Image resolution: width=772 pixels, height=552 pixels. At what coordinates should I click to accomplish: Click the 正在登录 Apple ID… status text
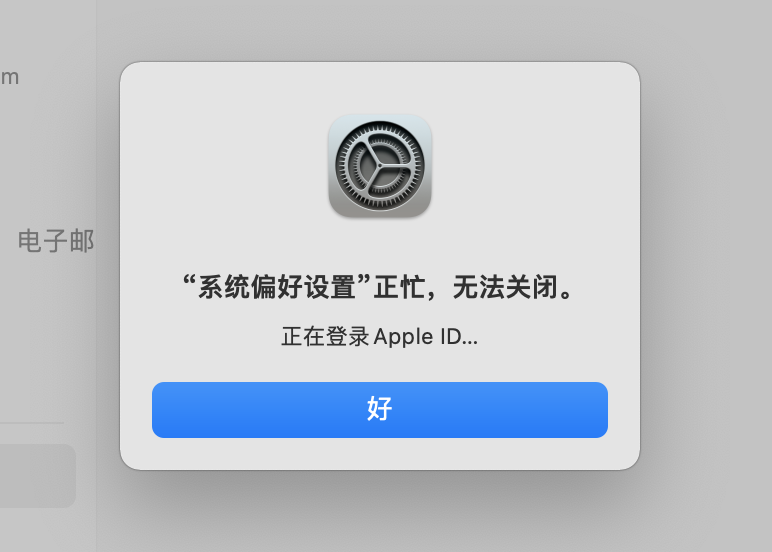(x=380, y=337)
